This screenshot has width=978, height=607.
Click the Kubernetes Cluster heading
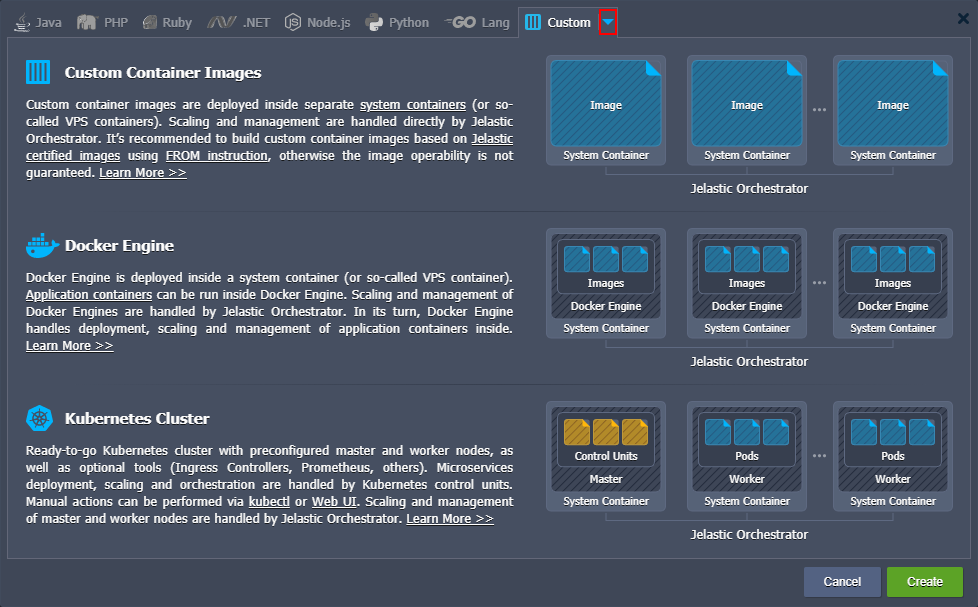137,418
